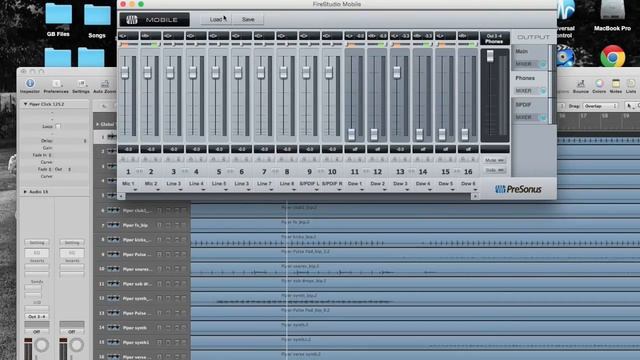The width and height of the screenshot is (640, 360).
Task: Select track 14 Piper synth row
Action: point(141,327)
